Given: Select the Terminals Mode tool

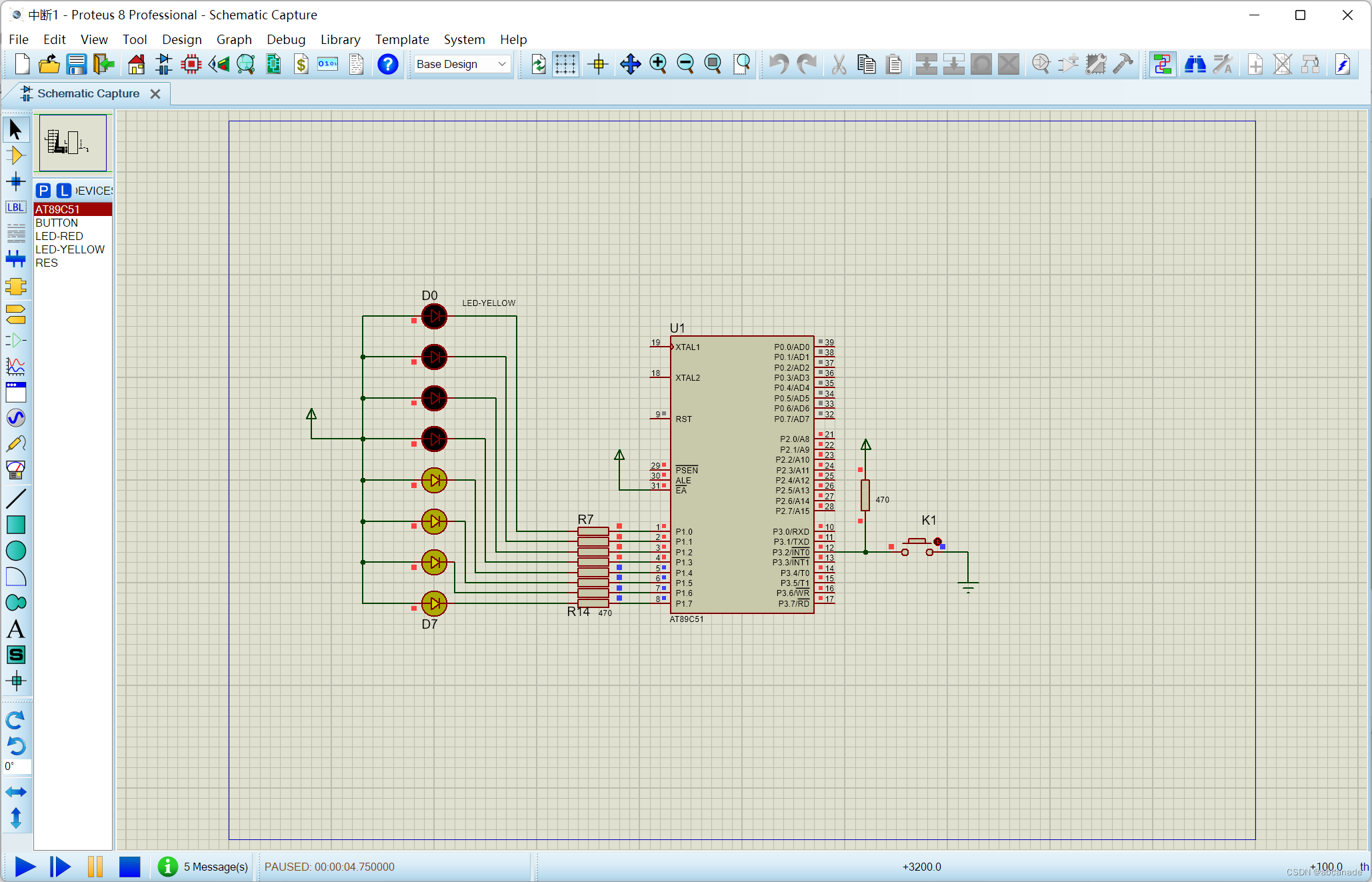Looking at the screenshot, I should 16,313.
